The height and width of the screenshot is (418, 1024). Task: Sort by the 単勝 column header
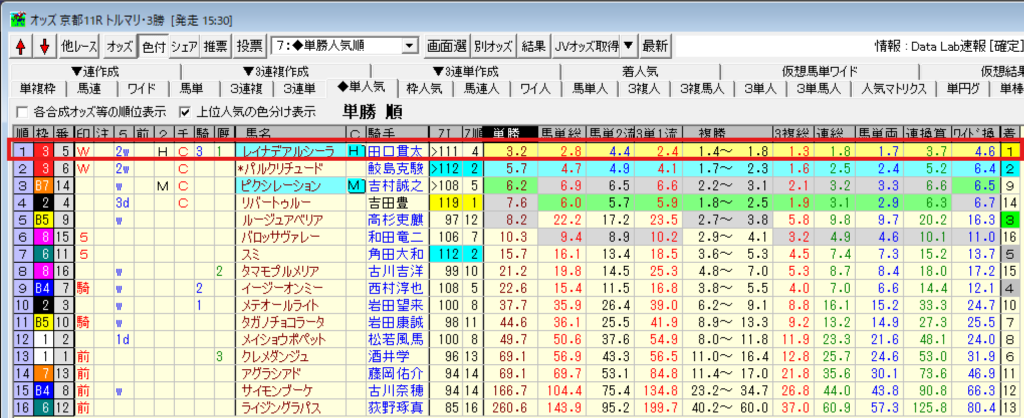click(x=509, y=133)
